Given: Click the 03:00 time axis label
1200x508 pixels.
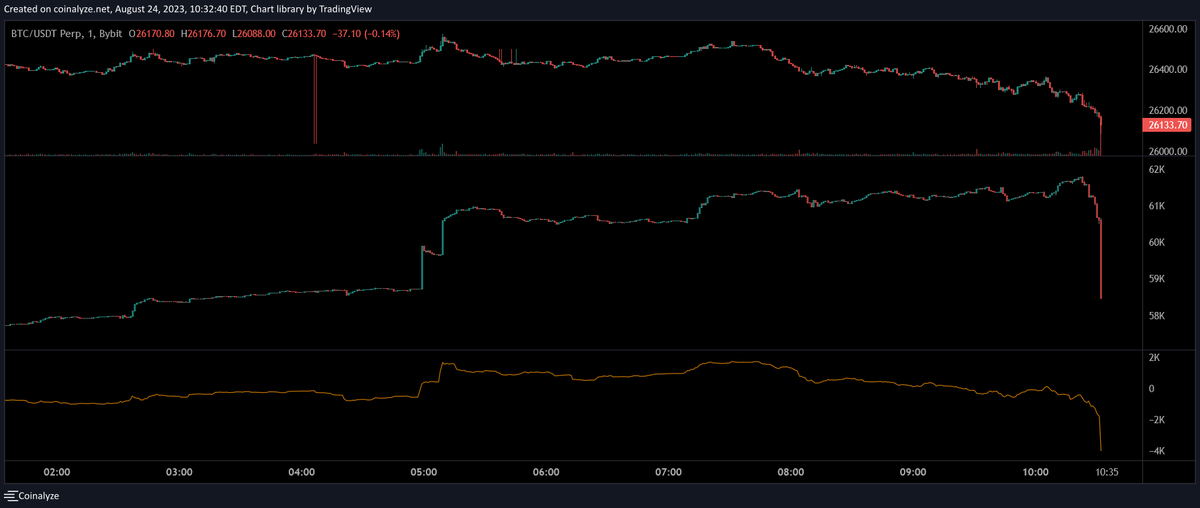Looking at the screenshot, I should point(179,472).
